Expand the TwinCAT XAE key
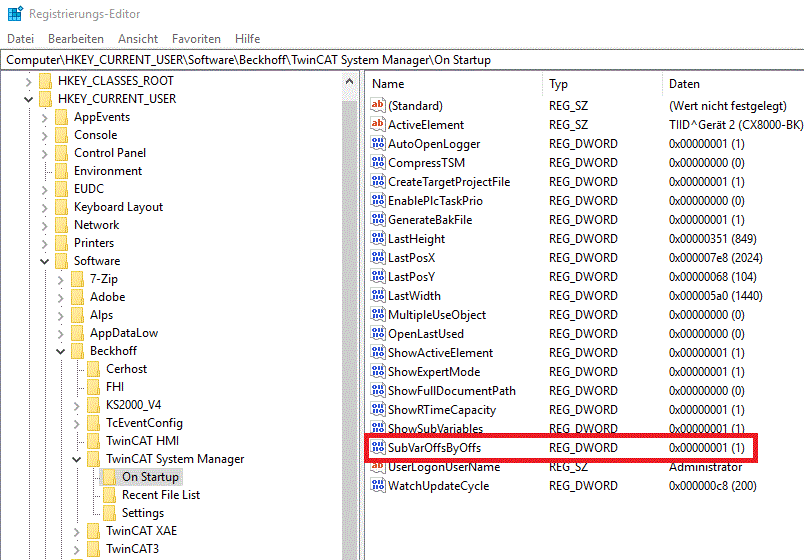The image size is (804, 560). point(76,531)
